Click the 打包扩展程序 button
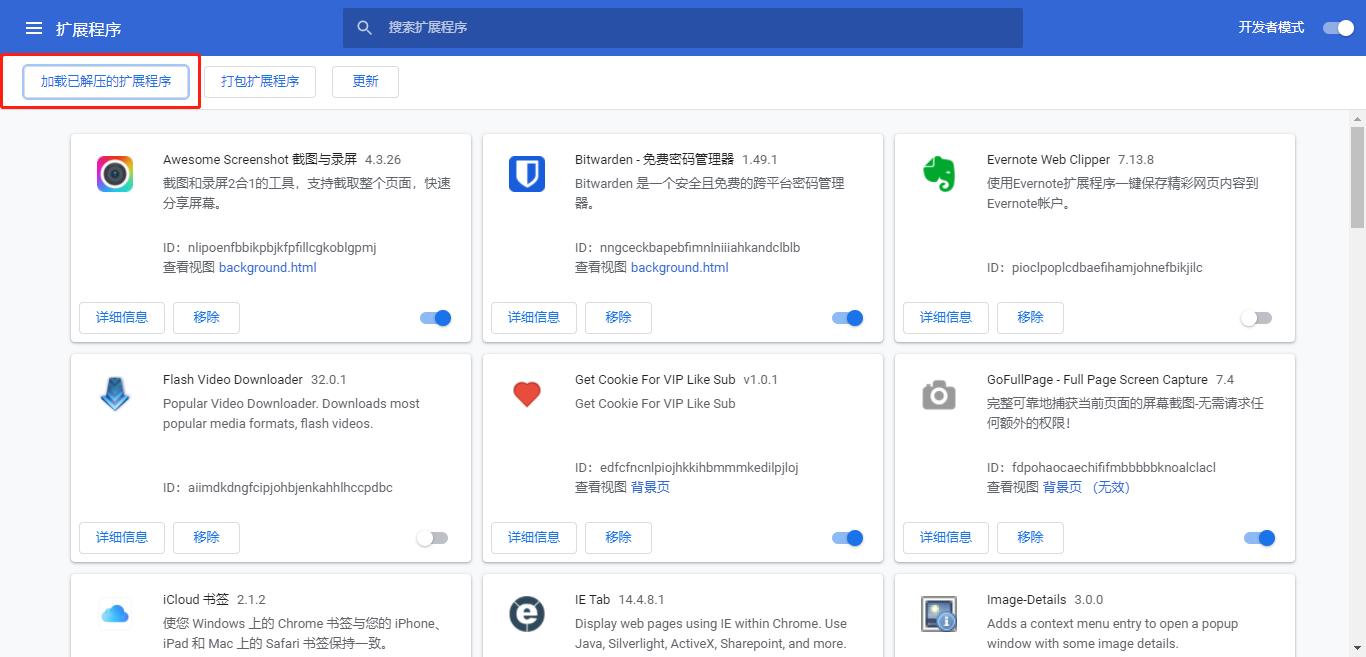1366x657 pixels. (259, 82)
